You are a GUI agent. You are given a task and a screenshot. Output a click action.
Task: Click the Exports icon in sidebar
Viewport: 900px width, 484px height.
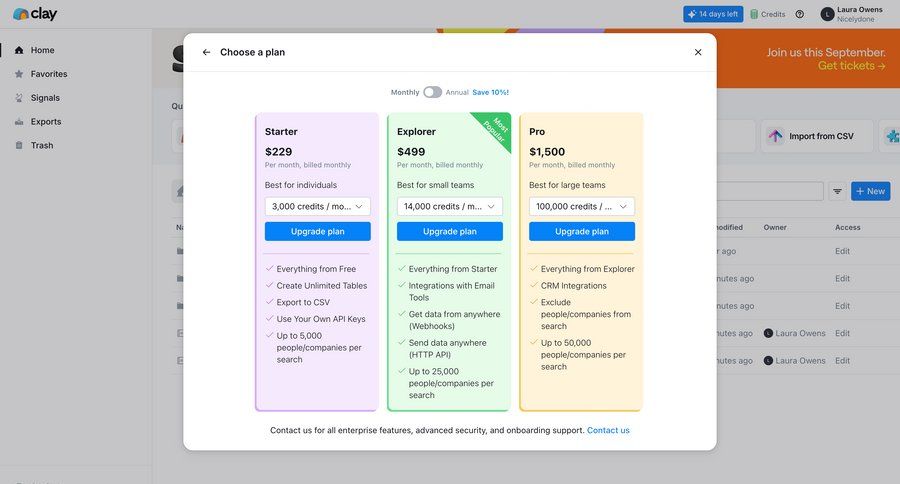coord(19,122)
